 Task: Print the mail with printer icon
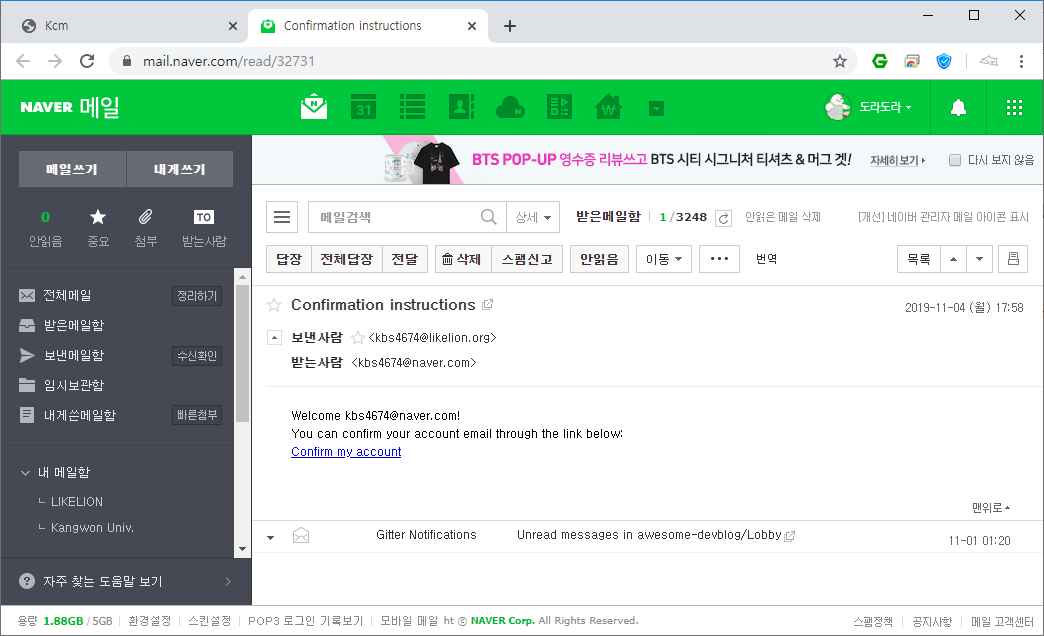pyautogui.click(x=1013, y=259)
